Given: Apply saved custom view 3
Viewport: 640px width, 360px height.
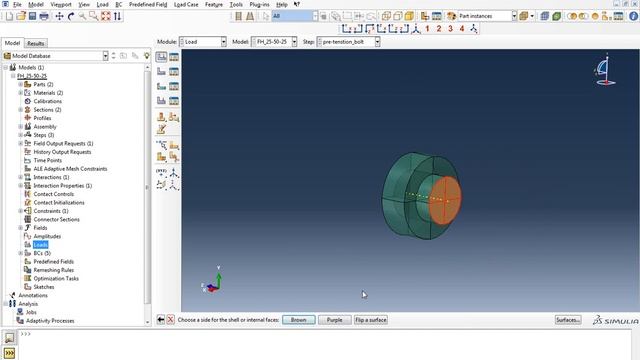Looking at the screenshot, I should [450, 29].
